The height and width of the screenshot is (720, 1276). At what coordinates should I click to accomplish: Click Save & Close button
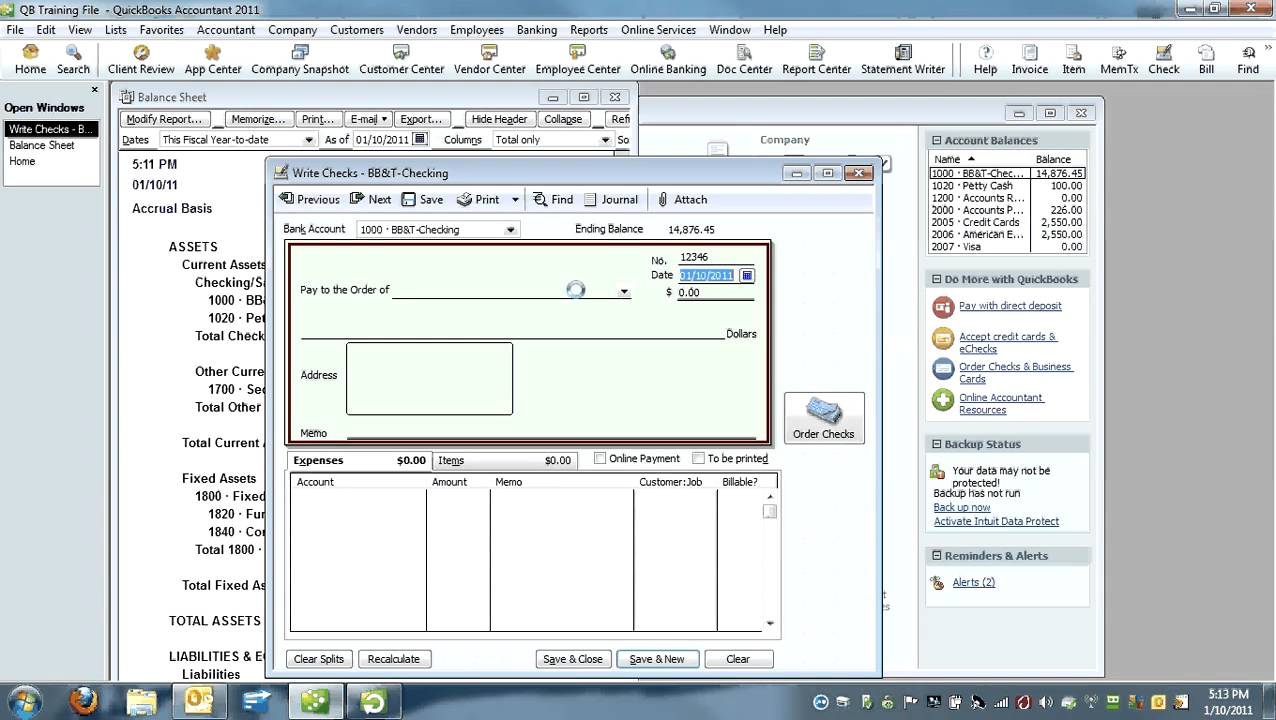573,659
